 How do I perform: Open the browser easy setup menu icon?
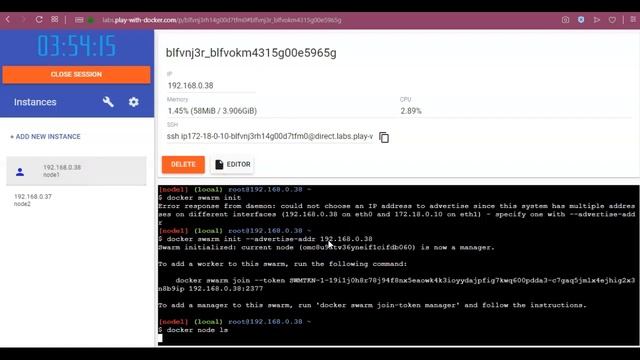633,20
